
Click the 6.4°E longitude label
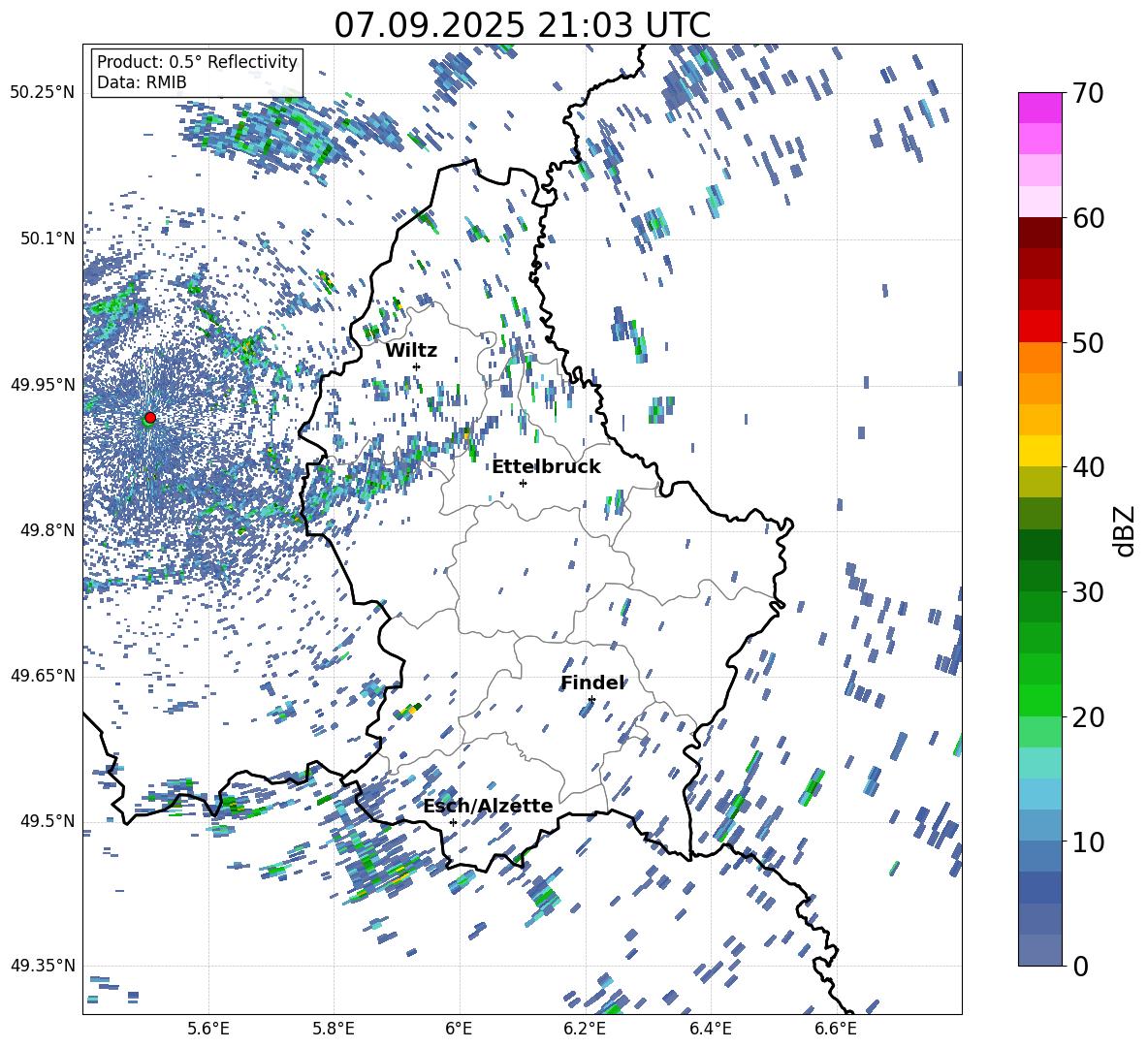pos(710,1029)
